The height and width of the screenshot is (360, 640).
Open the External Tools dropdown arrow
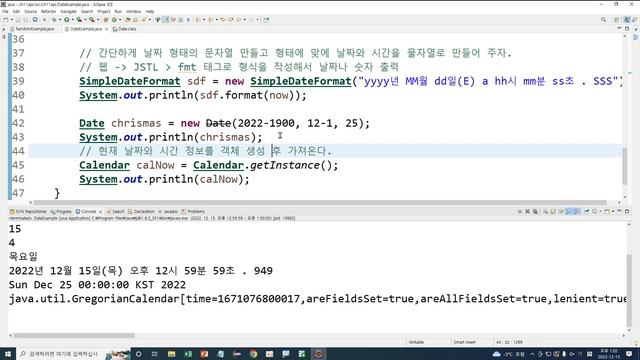pyautogui.click(x=98, y=20)
